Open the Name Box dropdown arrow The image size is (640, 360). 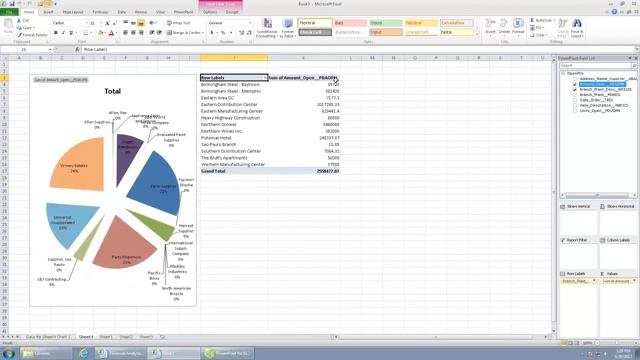[x=50, y=49]
